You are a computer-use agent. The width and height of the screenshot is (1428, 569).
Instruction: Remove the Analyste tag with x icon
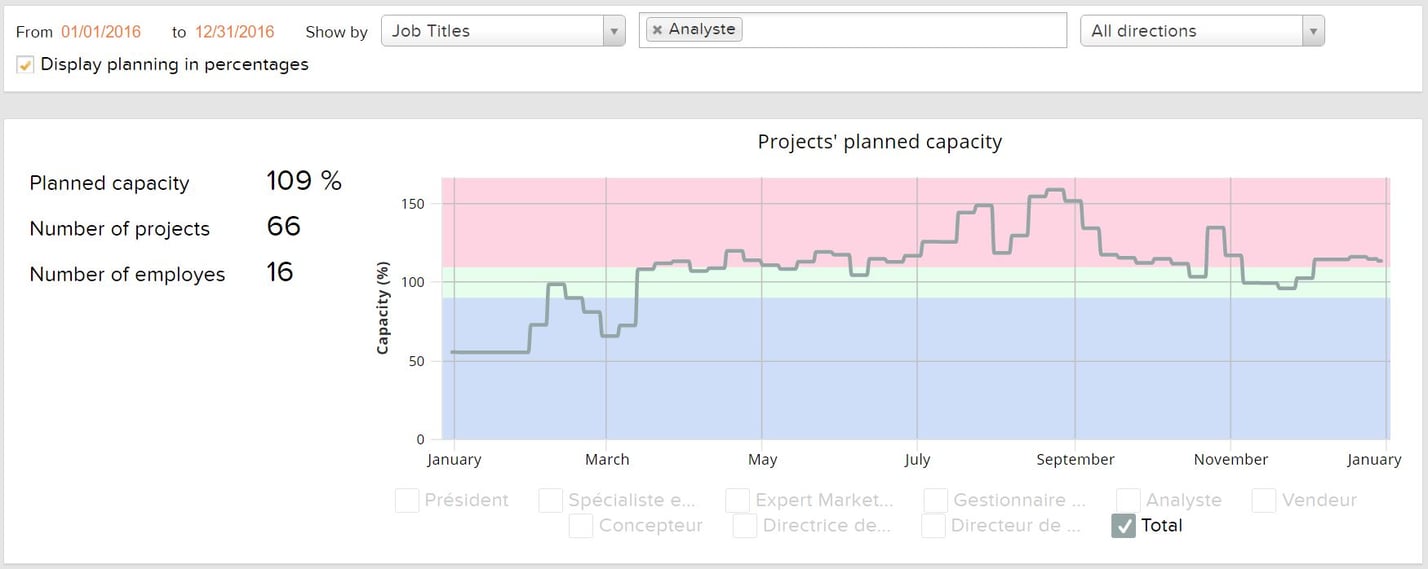[x=657, y=30]
